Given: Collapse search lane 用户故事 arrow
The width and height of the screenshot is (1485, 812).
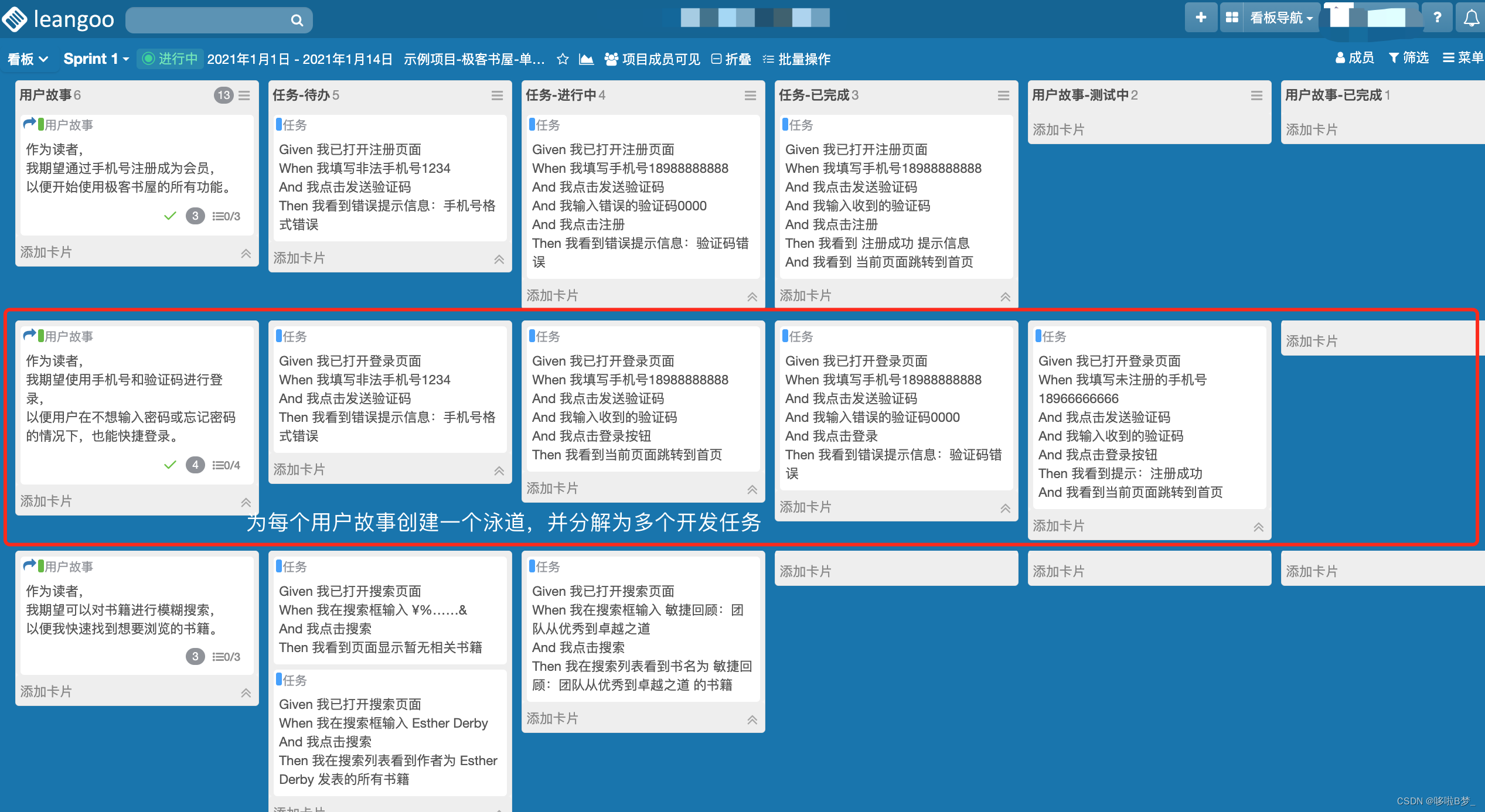Looking at the screenshot, I should click(x=246, y=693).
